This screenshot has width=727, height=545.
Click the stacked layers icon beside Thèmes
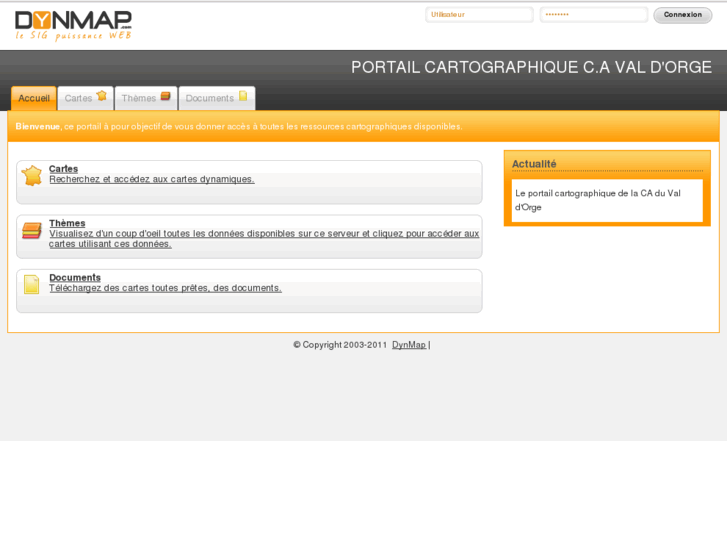32,231
